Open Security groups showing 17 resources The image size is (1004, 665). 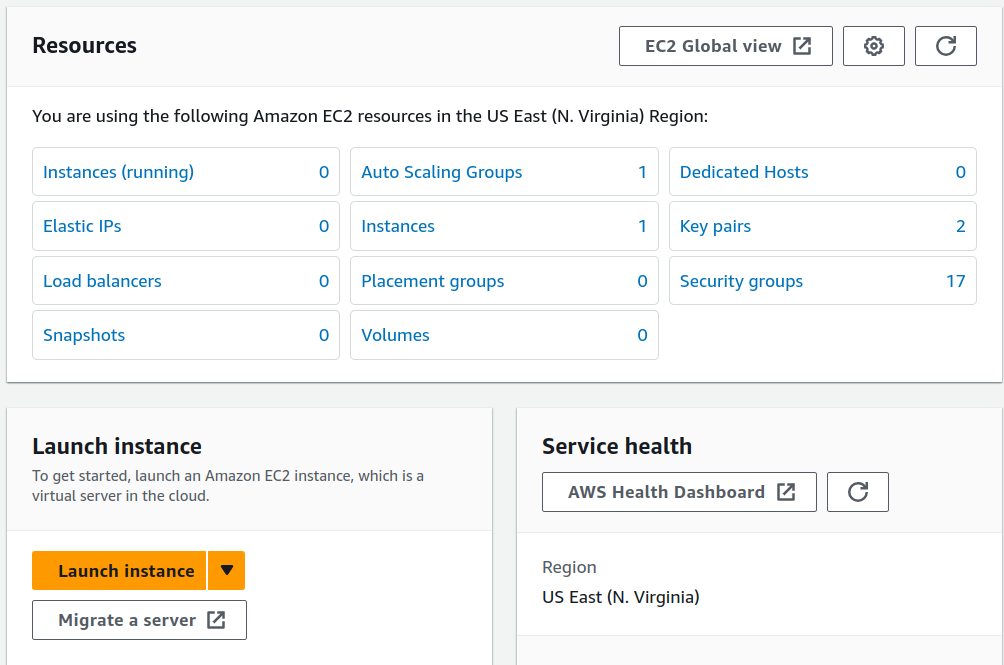[741, 281]
